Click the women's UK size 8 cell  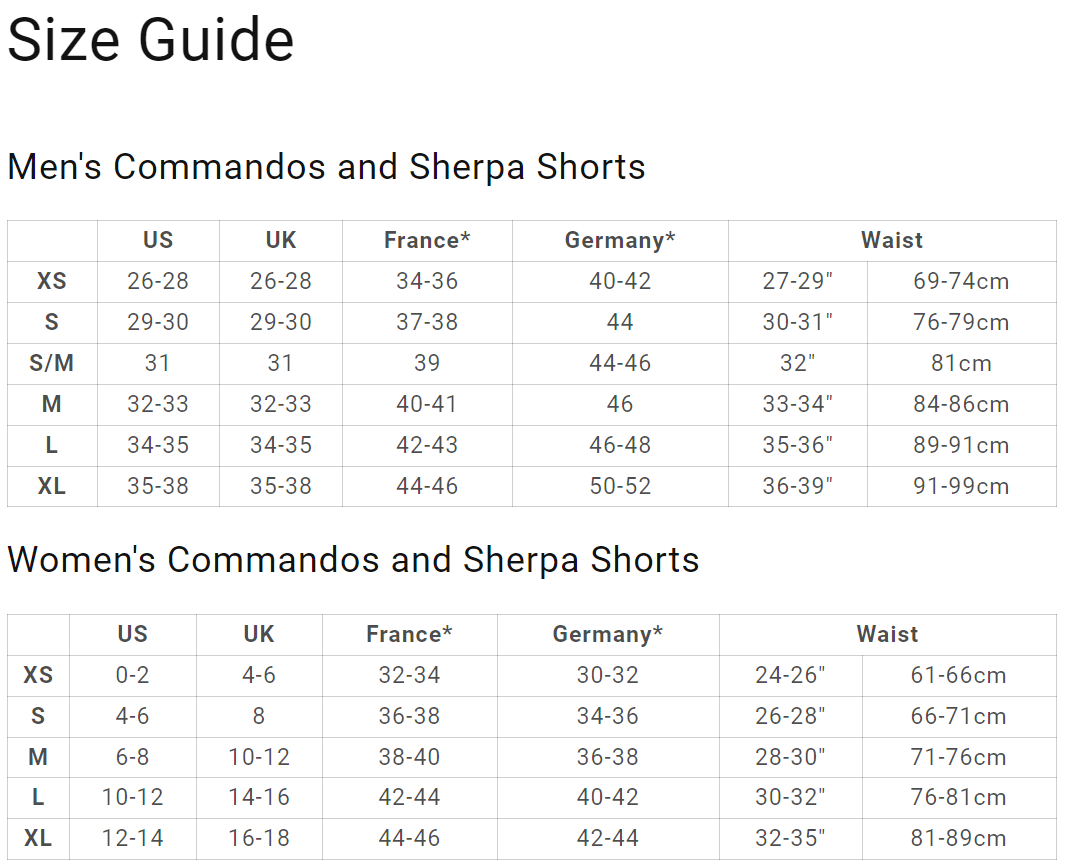259,716
